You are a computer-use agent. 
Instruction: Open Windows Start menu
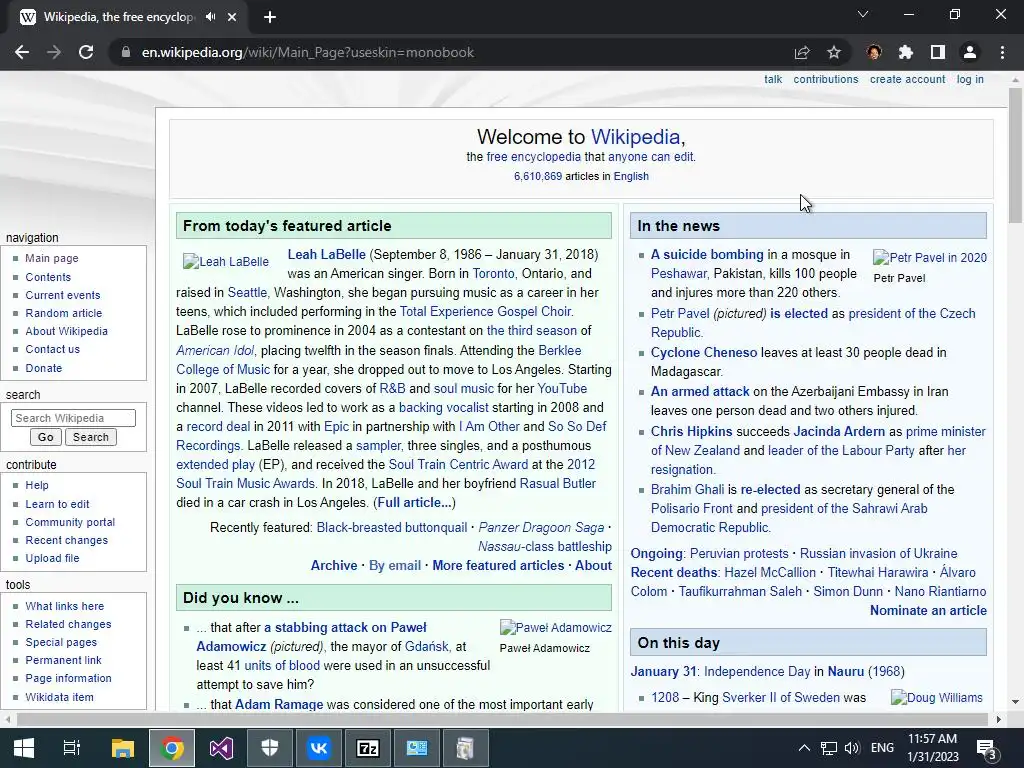[x=24, y=748]
